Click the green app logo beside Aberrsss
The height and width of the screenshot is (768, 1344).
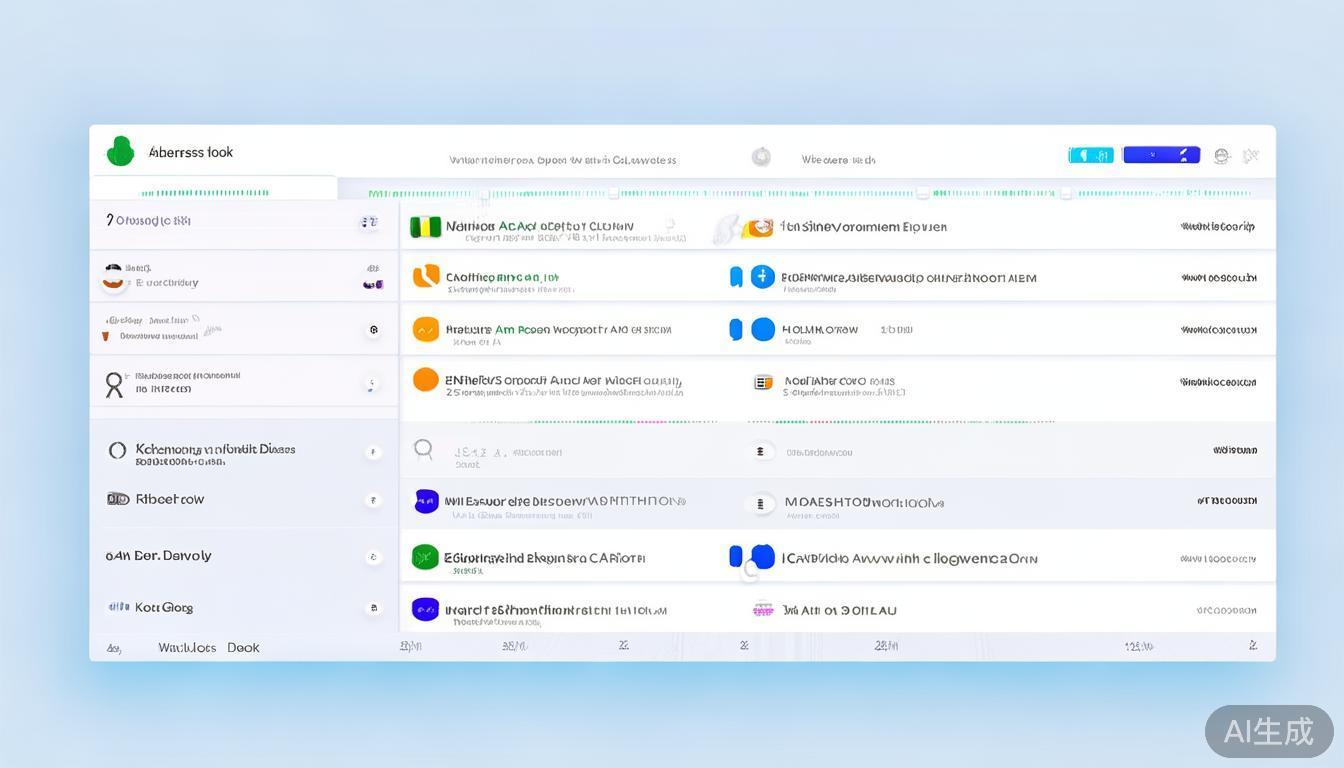pyautogui.click(x=120, y=152)
